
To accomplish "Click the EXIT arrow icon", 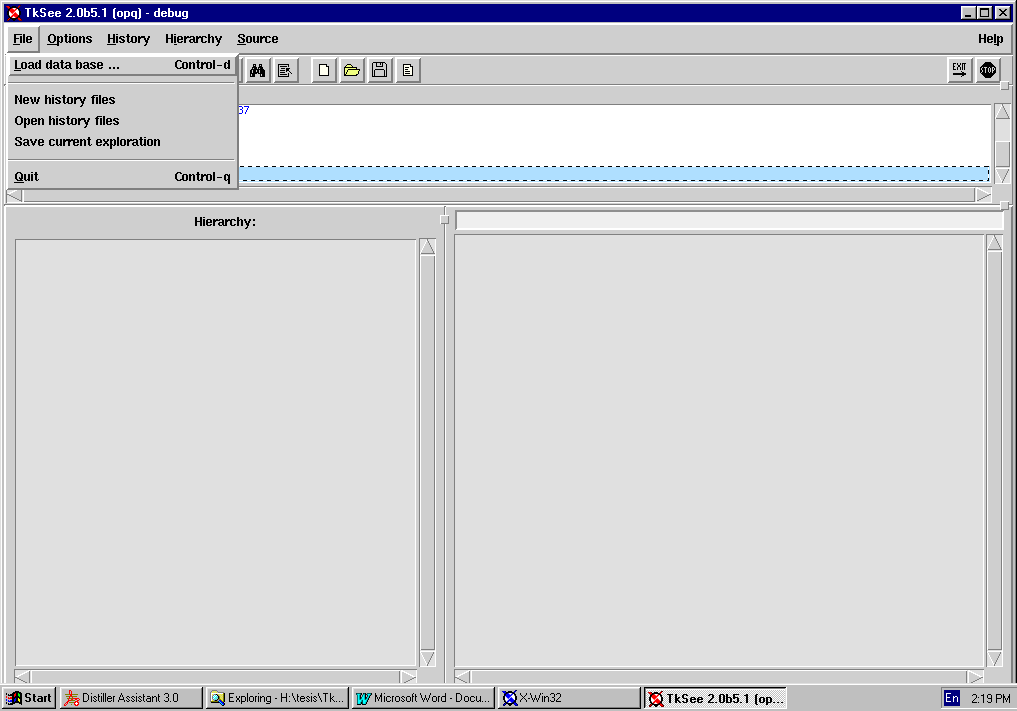I will click(x=959, y=69).
